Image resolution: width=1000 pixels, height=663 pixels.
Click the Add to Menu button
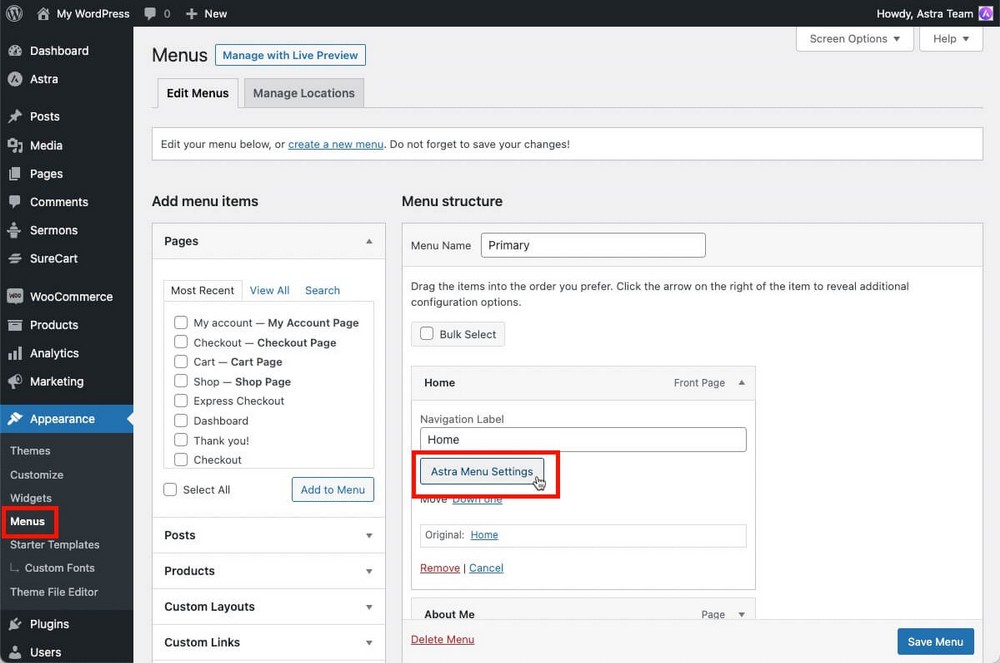coord(333,489)
